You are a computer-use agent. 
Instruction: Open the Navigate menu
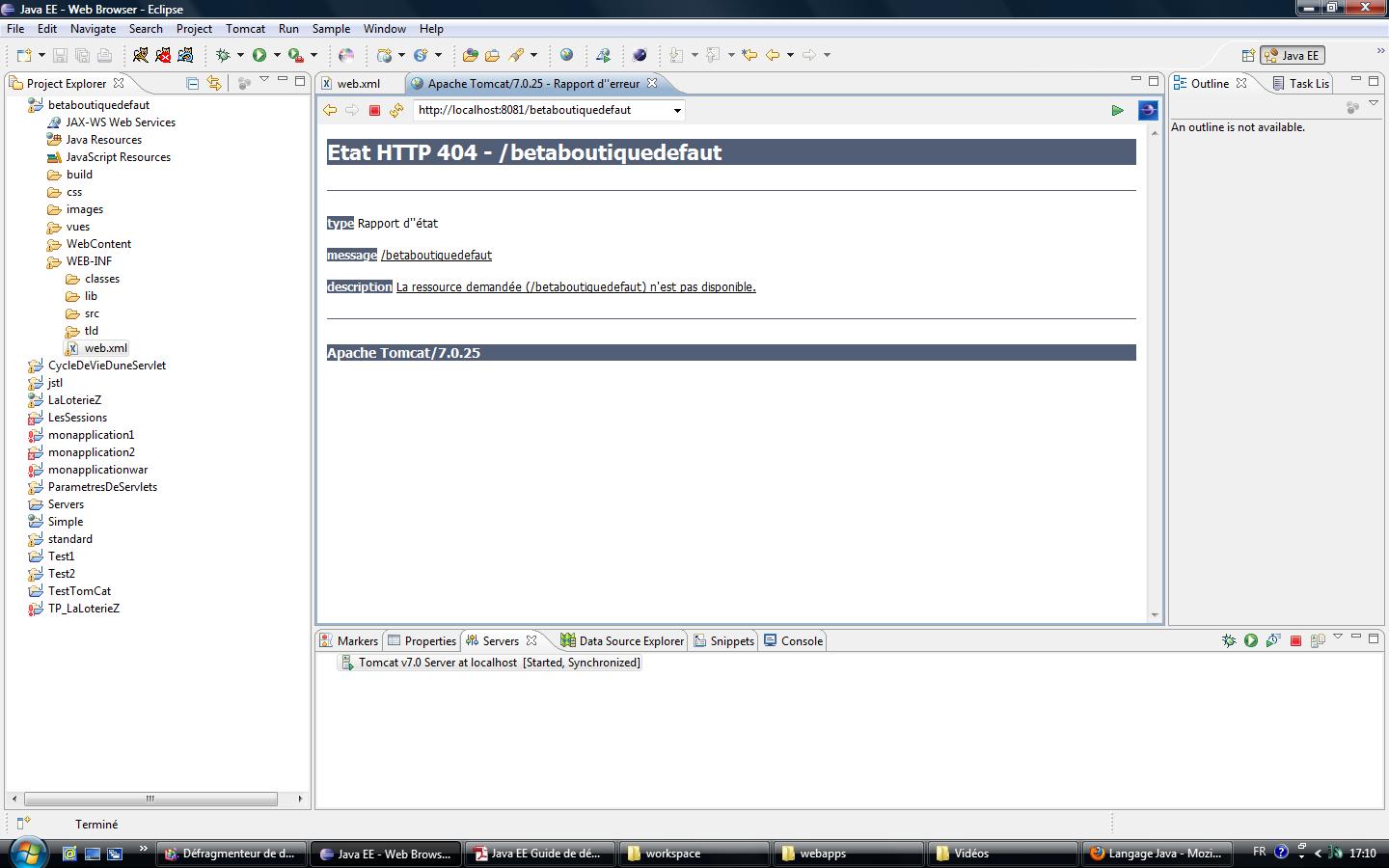pyautogui.click(x=93, y=29)
